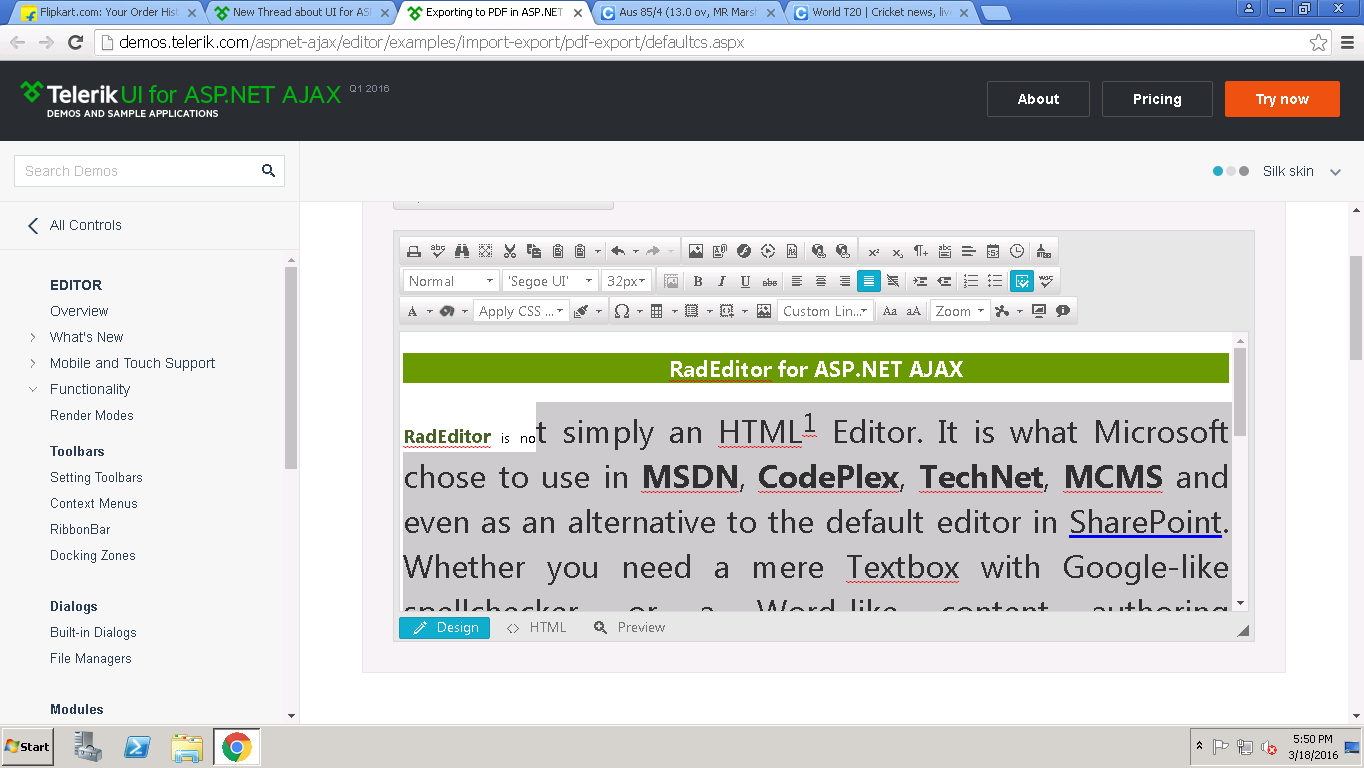
Task: Open the Foreground Color picker (A icon)
Action: point(413,311)
